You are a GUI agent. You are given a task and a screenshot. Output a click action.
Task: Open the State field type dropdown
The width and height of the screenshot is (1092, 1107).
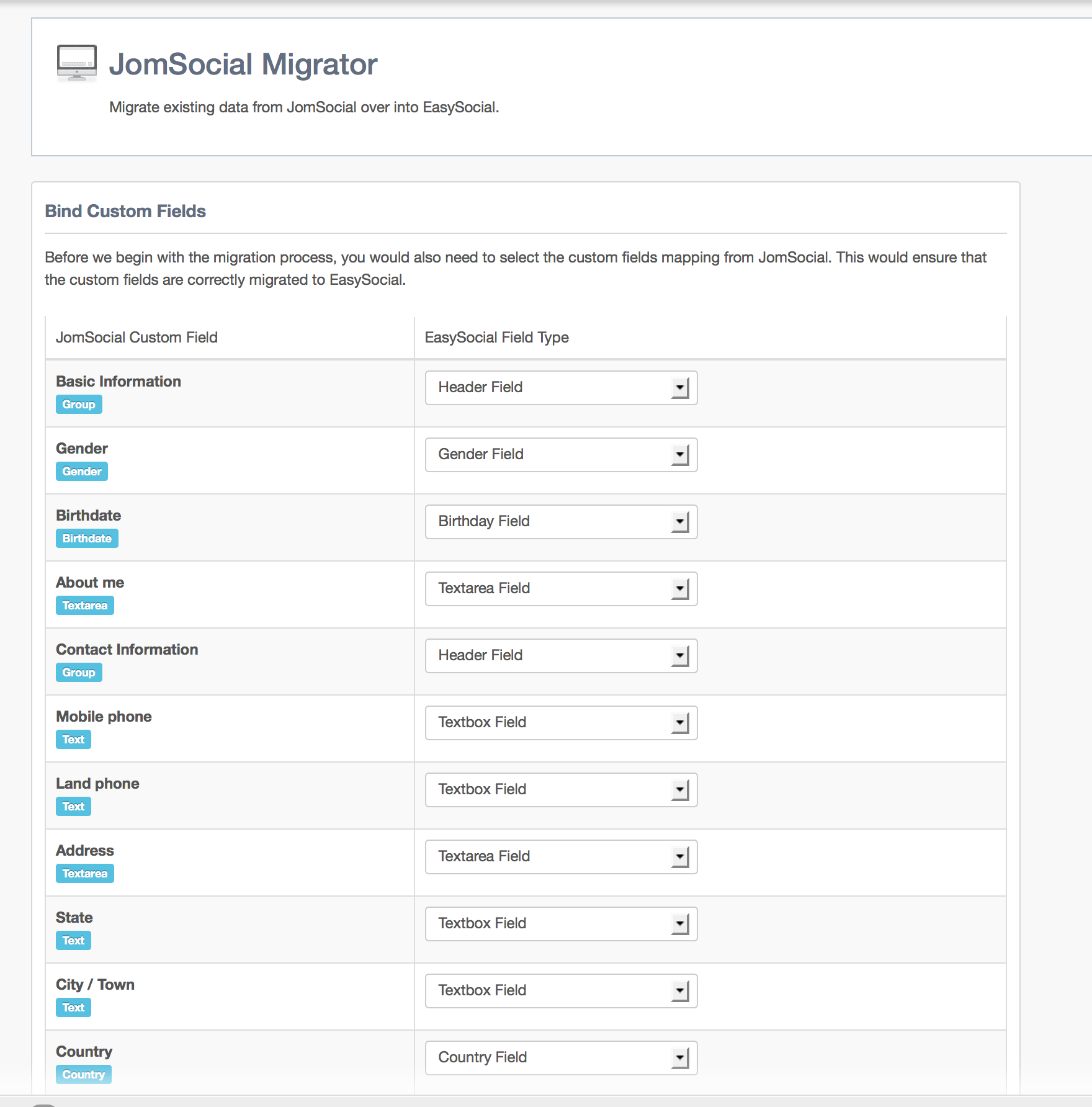(x=561, y=924)
